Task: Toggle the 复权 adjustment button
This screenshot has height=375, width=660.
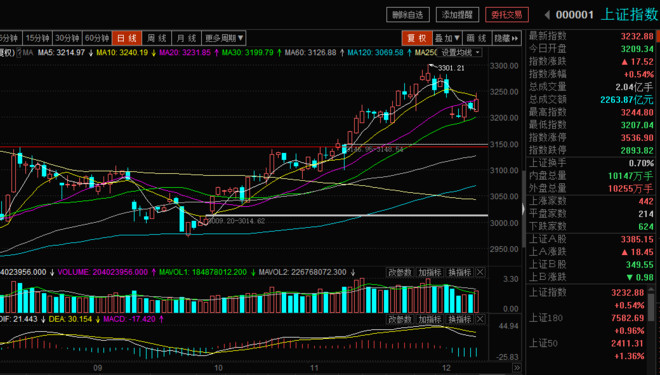Action: (x=417, y=38)
